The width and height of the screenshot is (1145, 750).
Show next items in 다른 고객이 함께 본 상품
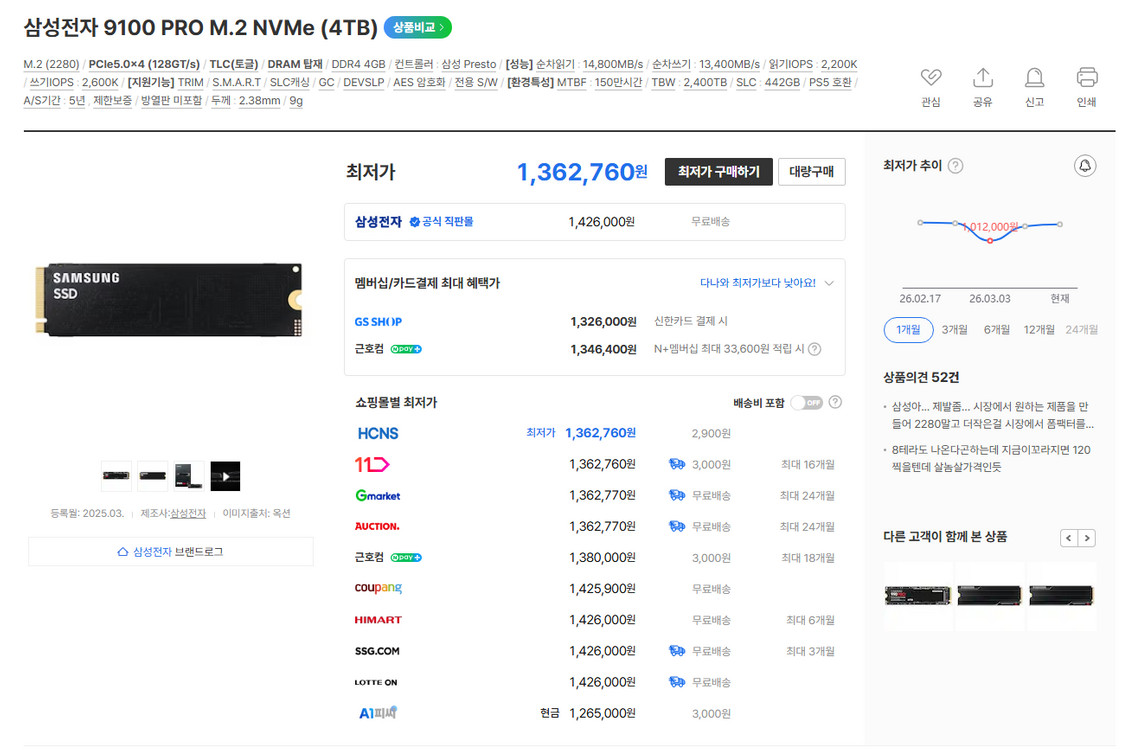(1087, 538)
